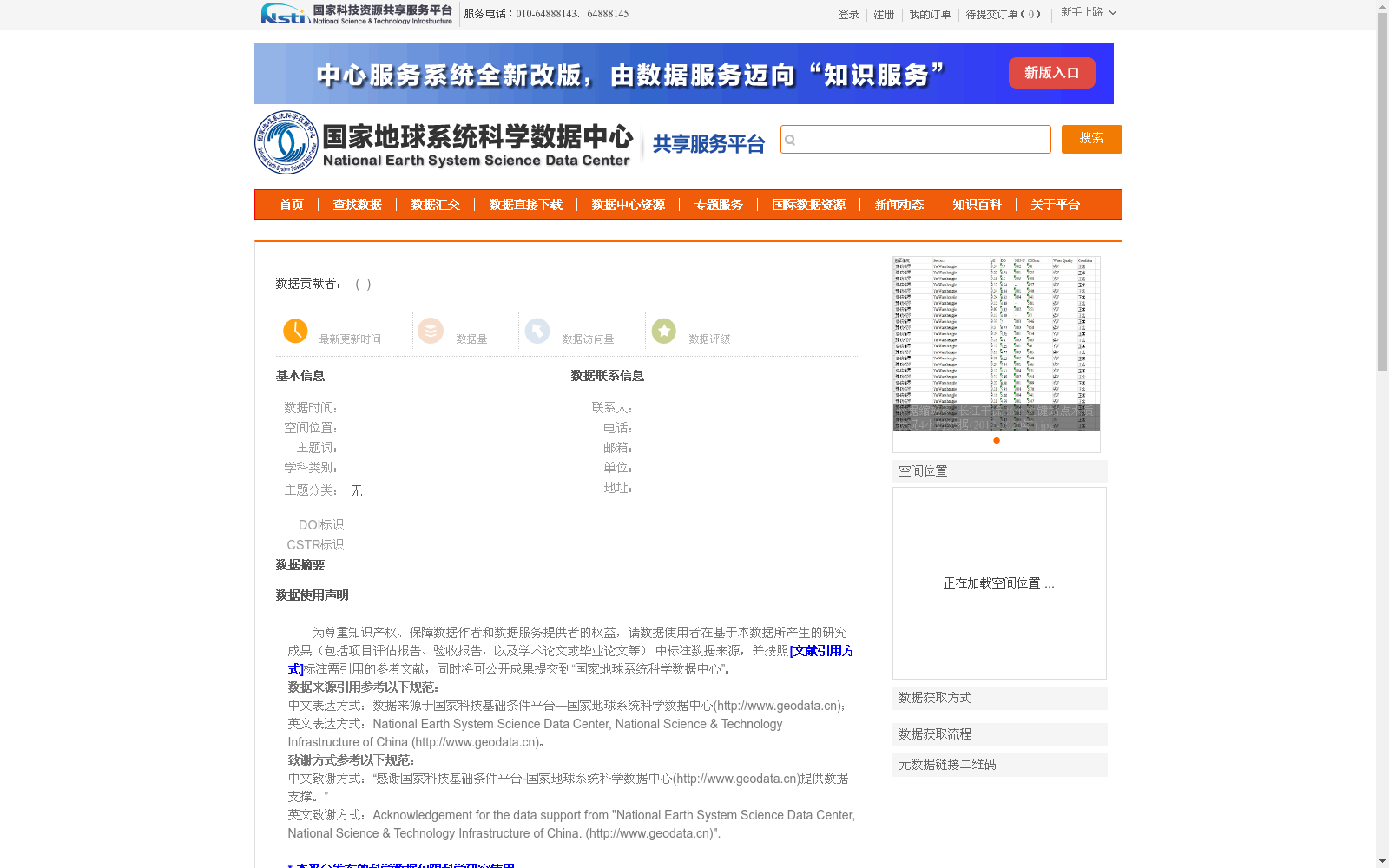Expand the 数据获取方式 section header
The width and height of the screenshot is (1389, 868).
[1000, 698]
